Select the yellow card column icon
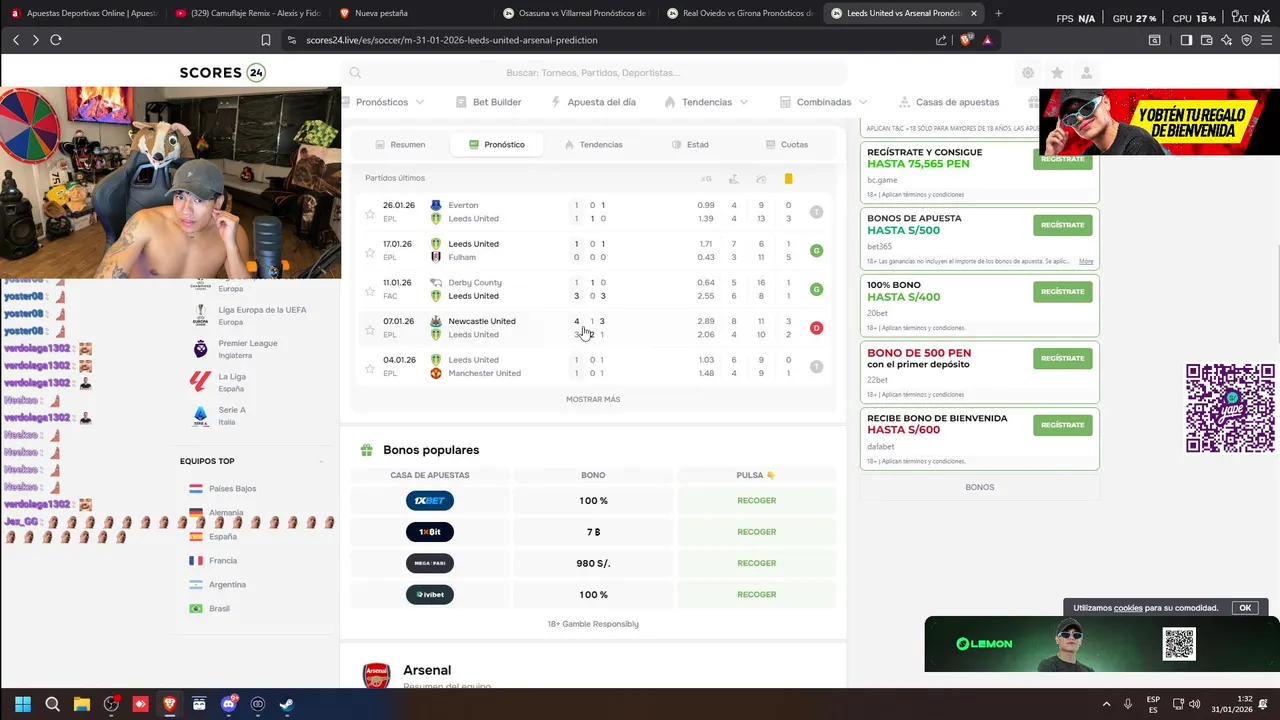 tap(788, 178)
